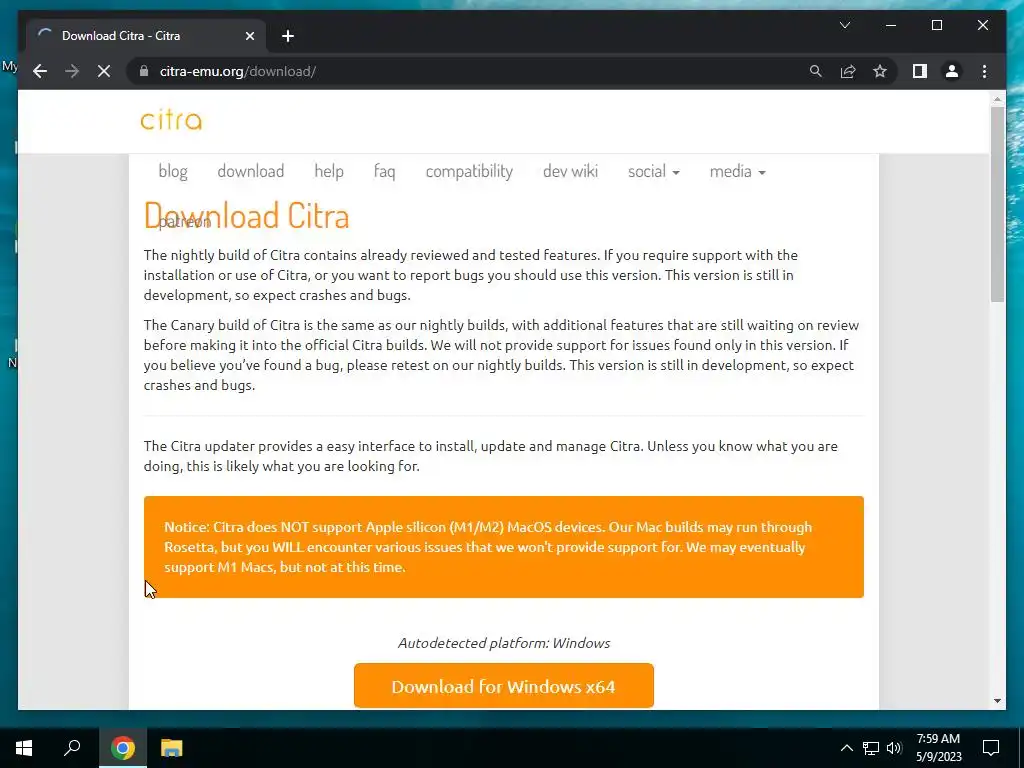Click the address bar URL
This screenshot has height=768, width=1024.
point(238,71)
